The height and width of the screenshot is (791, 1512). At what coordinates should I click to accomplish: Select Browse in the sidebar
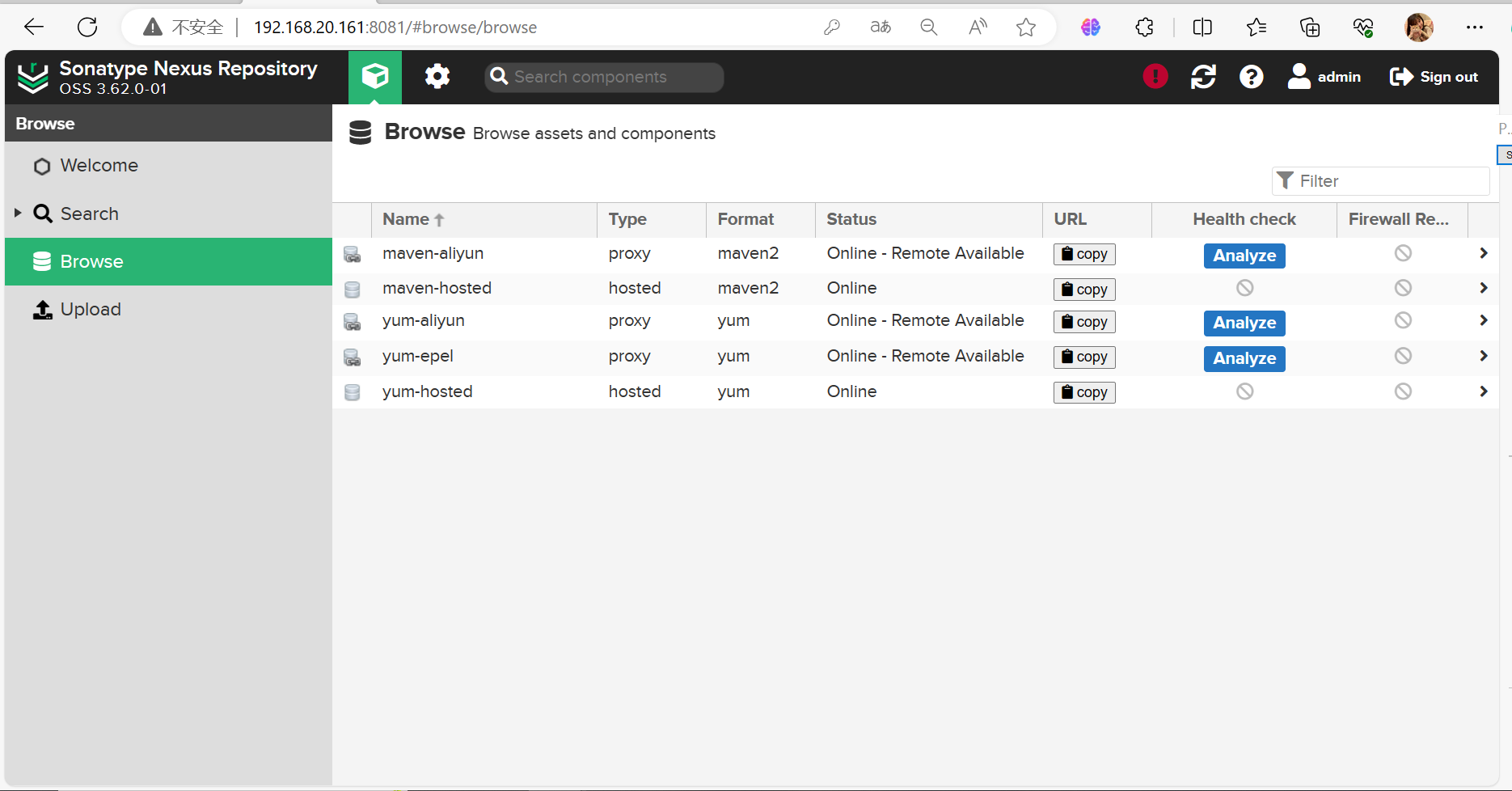click(x=168, y=261)
